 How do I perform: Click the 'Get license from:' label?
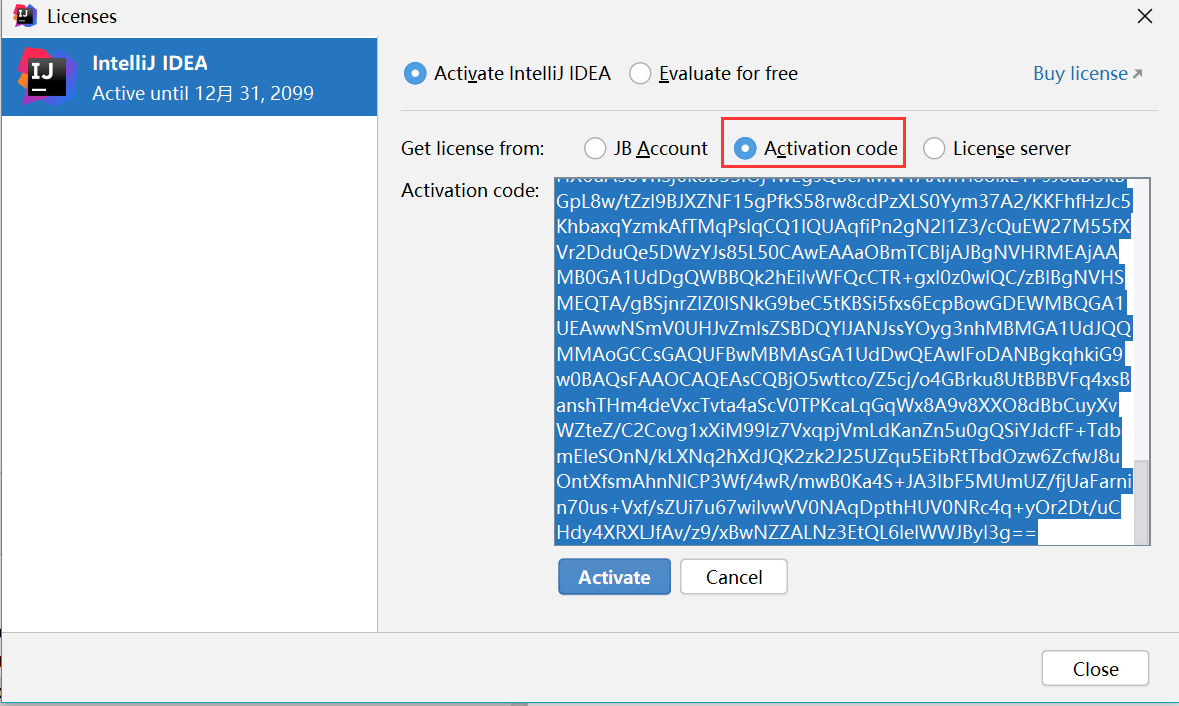click(473, 149)
